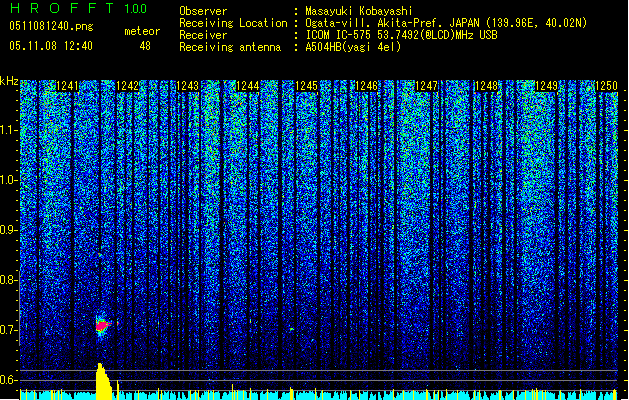The height and width of the screenshot is (400, 629).
Task: Click the antenna value A504HB(yagi 4el)
Action: pyautogui.click(x=353, y=47)
